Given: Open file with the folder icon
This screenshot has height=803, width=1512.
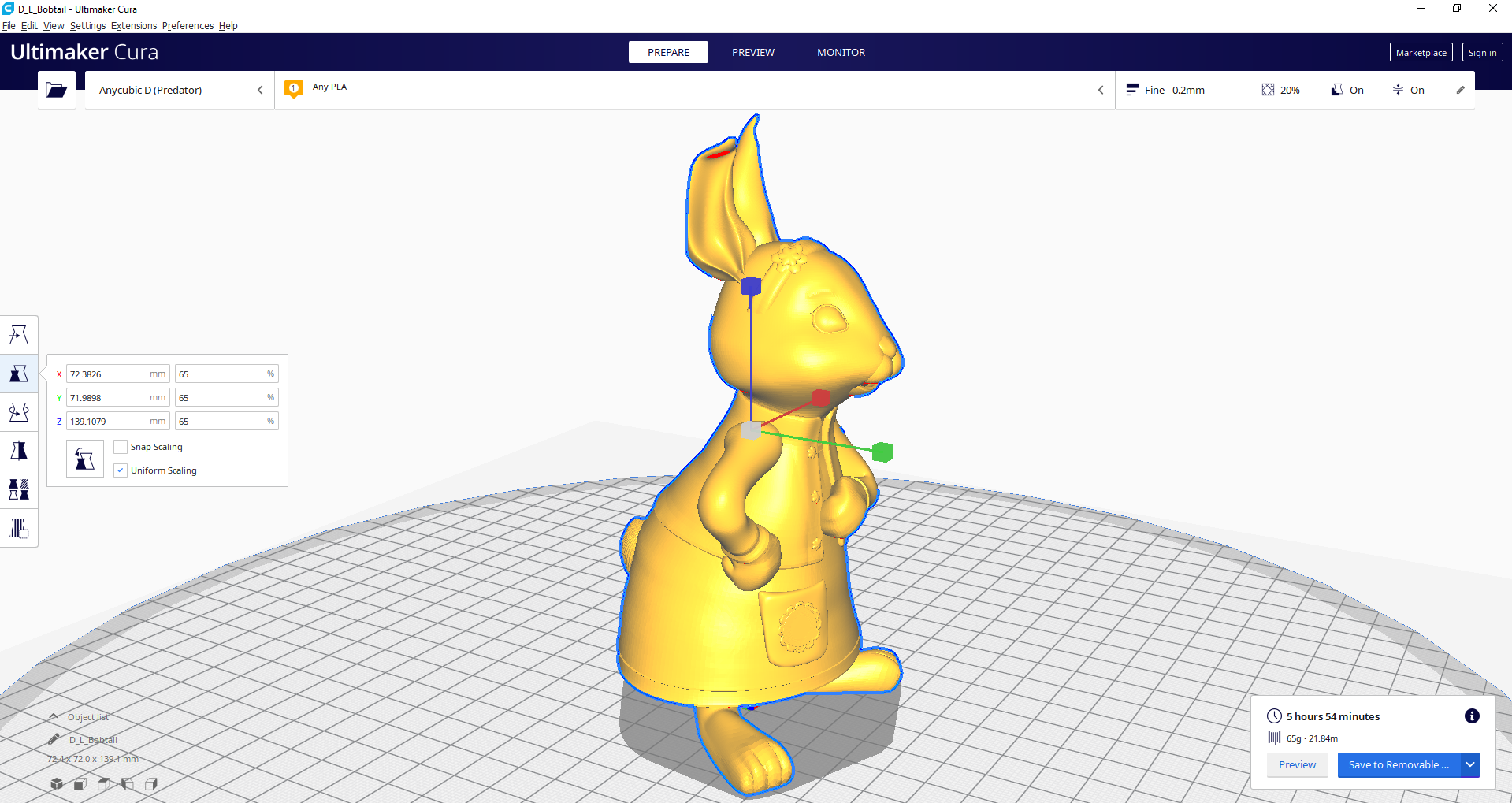Looking at the screenshot, I should click(57, 90).
